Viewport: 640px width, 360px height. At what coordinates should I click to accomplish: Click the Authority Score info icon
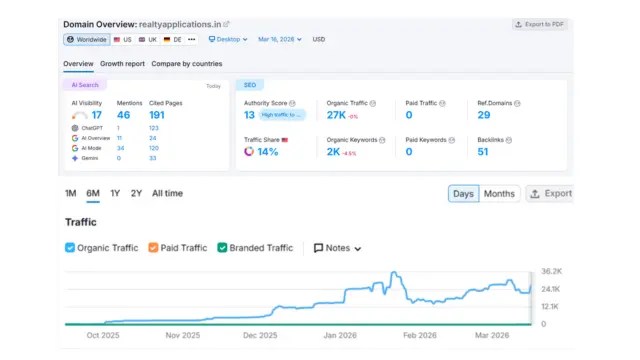pyautogui.click(x=292, y=104)
